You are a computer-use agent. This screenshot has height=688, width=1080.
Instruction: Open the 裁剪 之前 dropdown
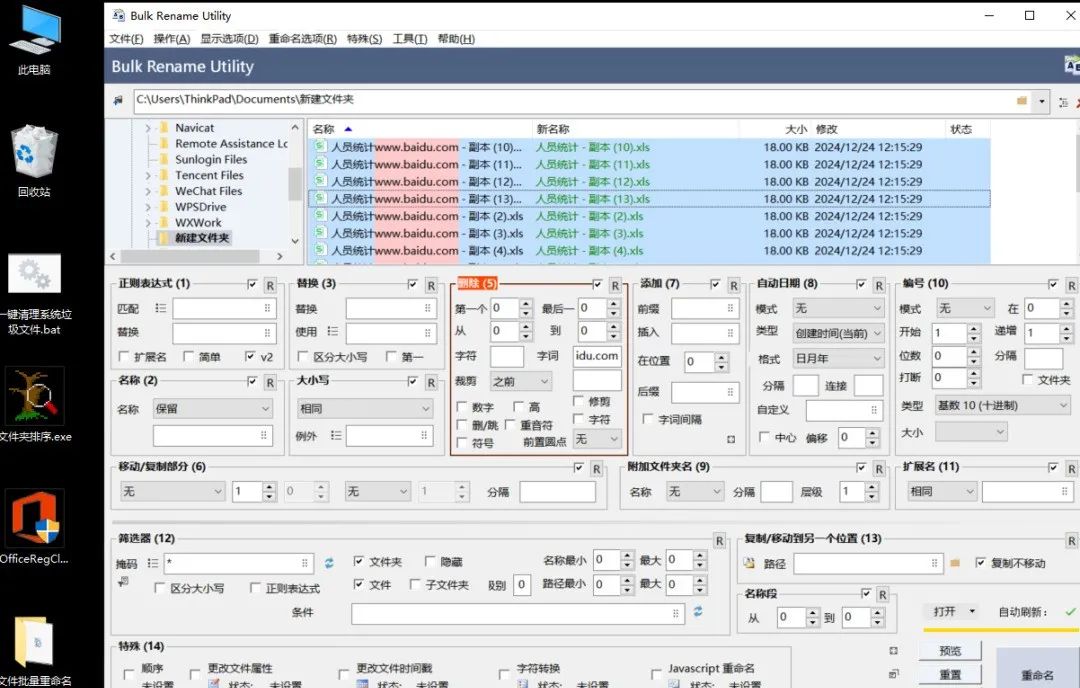point(521,381)
